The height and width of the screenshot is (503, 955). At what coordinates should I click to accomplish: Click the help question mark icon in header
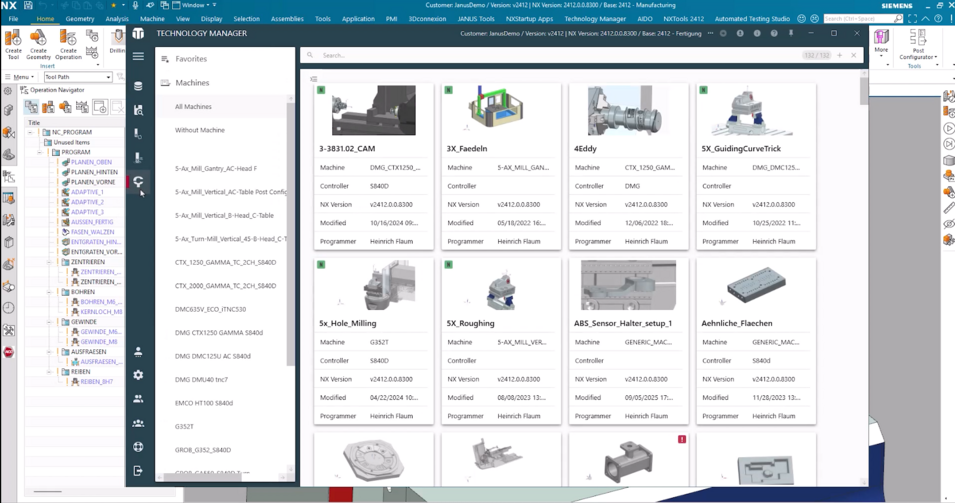pyautogui.click(x=774, y=33)
